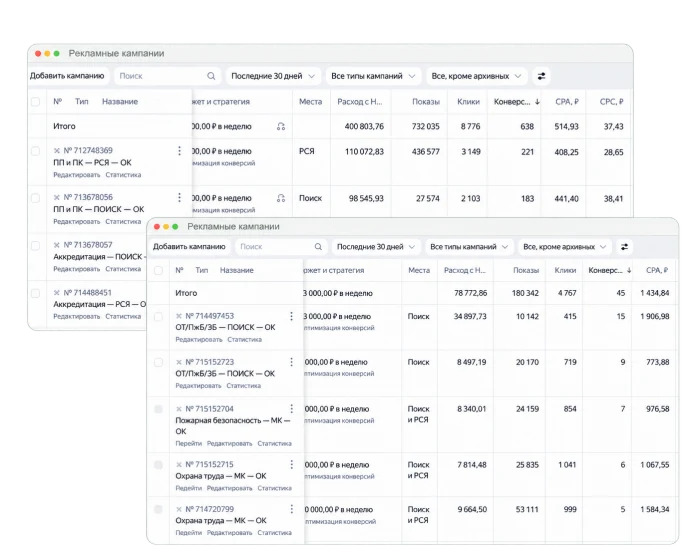
Task: Open campaign name ПП и ПК — РСЯ — ОК
Action: [92, 163]
